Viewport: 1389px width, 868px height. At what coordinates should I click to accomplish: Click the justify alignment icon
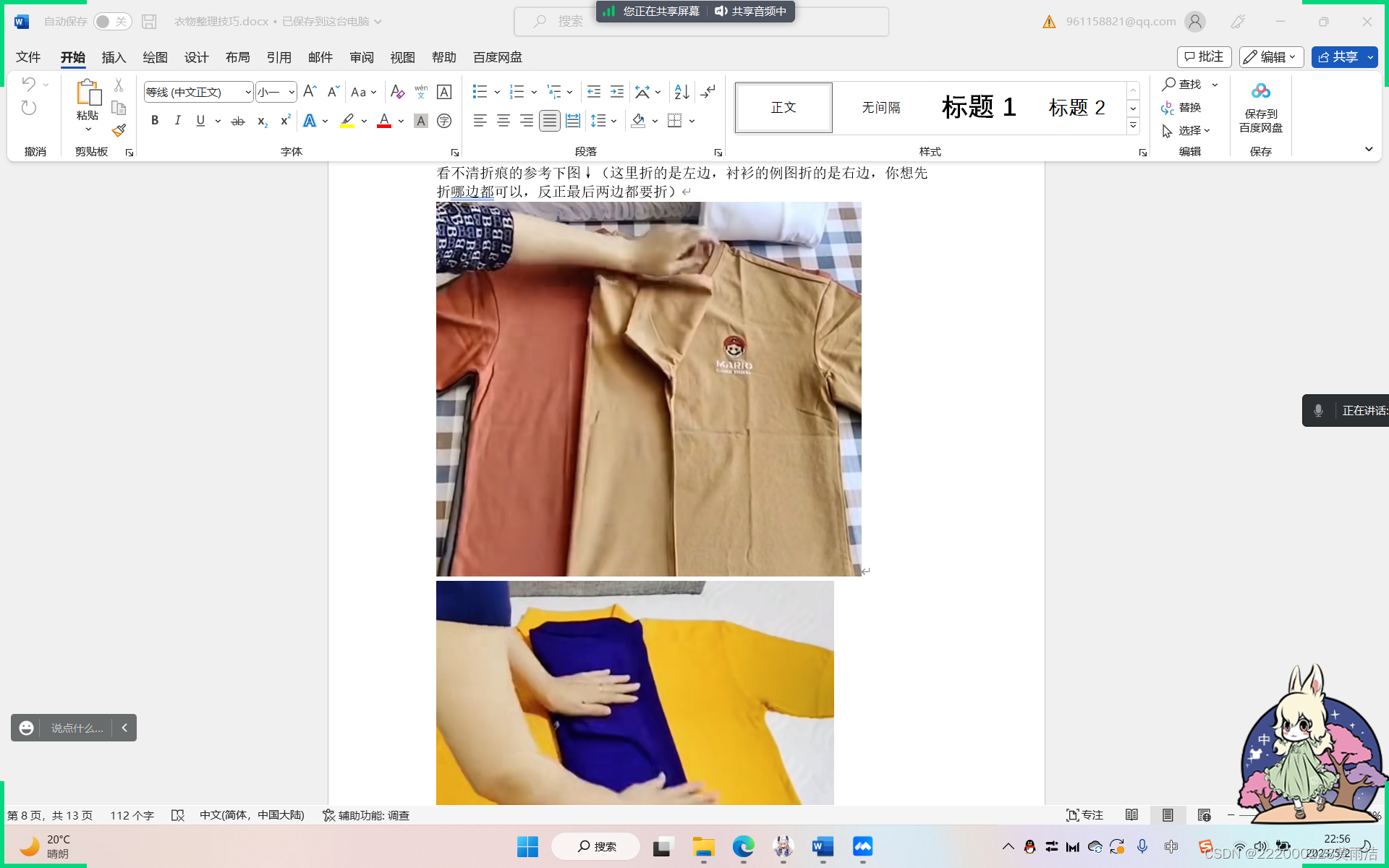[550, 121]
